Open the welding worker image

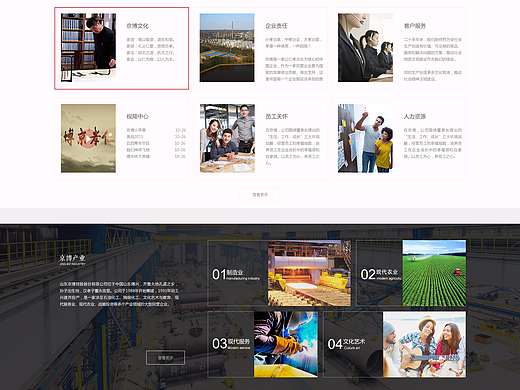(286, 344)
